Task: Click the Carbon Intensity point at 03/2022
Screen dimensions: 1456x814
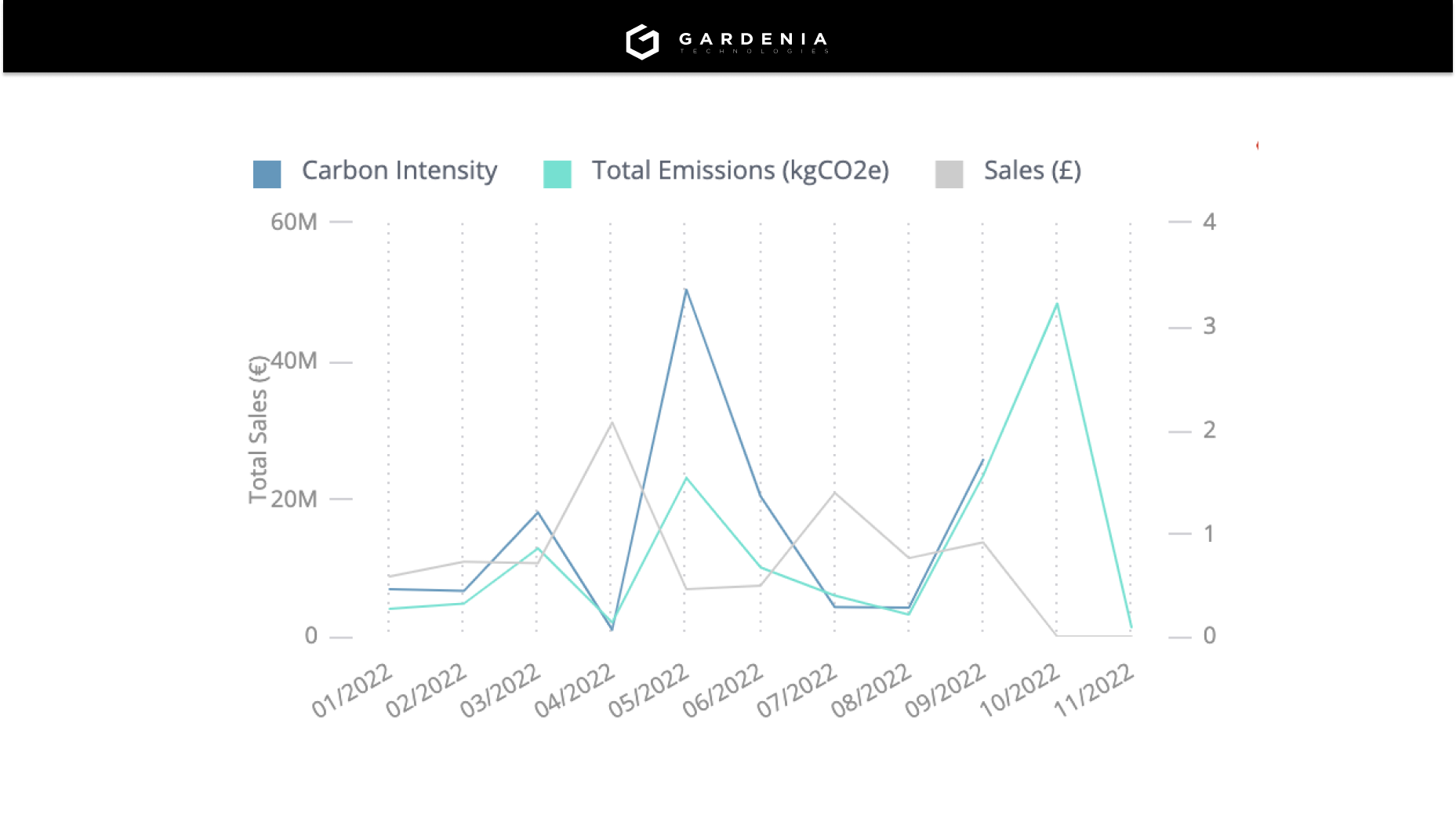Action: pos(537,512)
